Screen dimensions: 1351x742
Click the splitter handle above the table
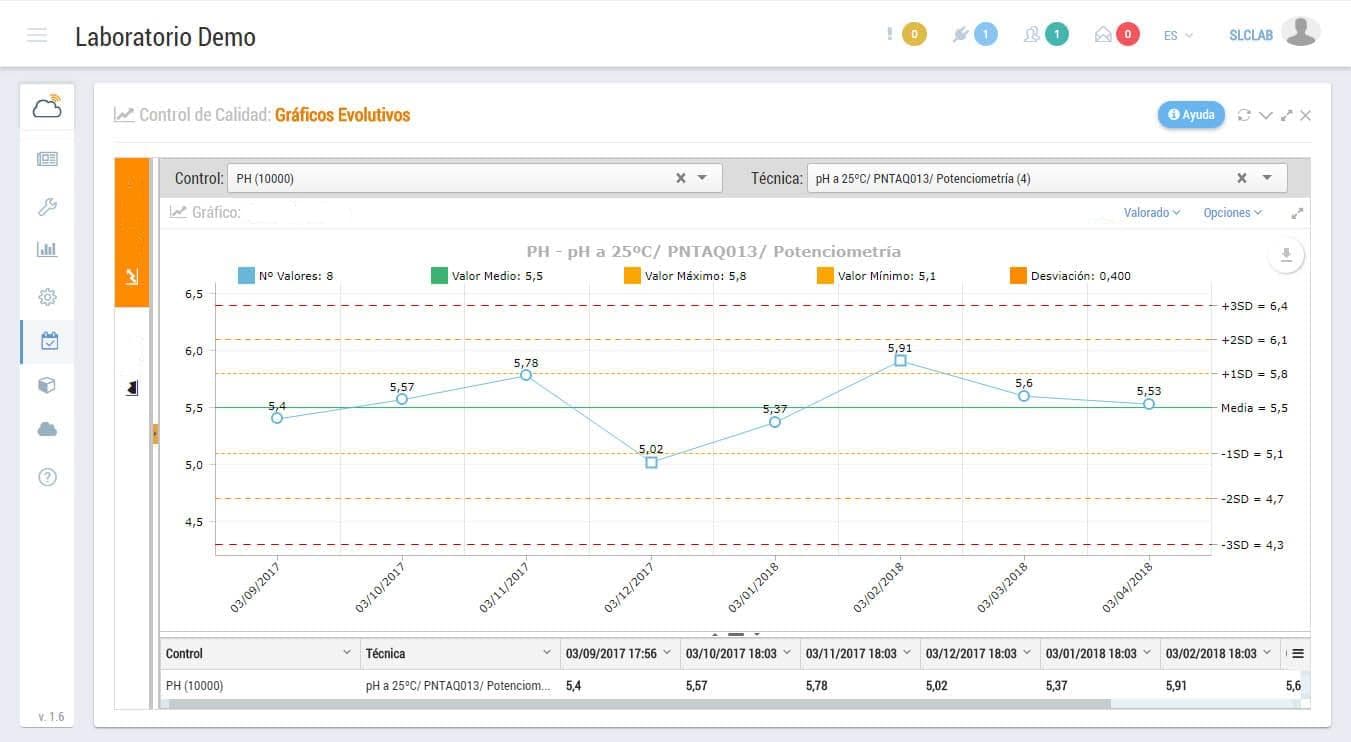tap(736, 634)
